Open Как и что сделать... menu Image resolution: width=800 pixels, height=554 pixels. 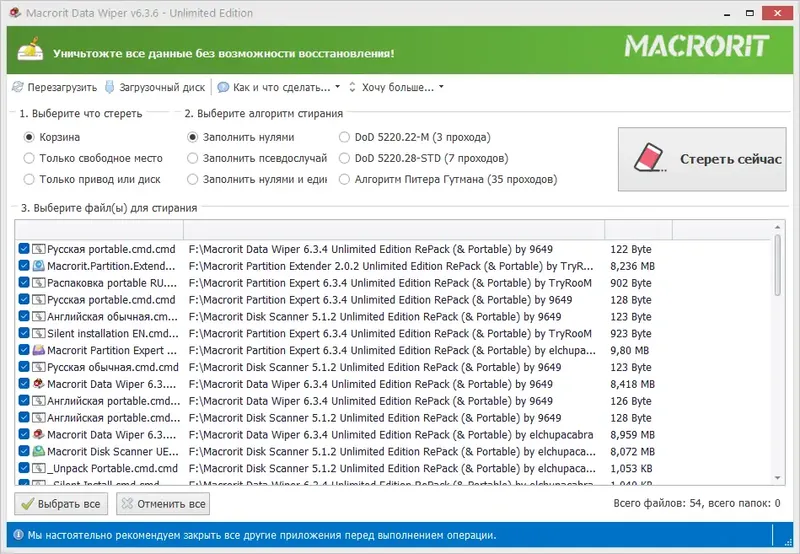(279, 87)
